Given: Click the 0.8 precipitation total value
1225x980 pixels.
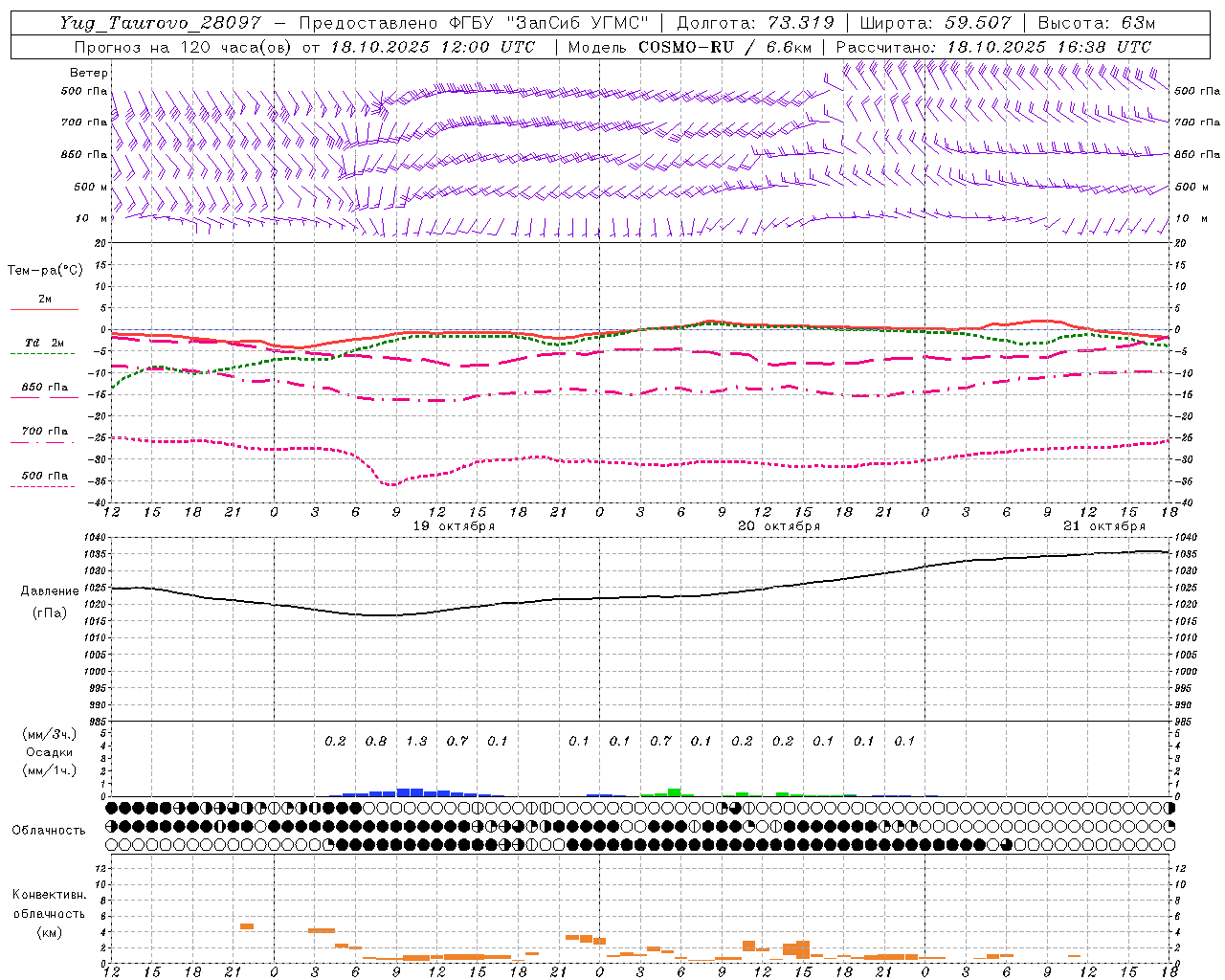Looking at the screenshot, I should [x=376, y=741].
